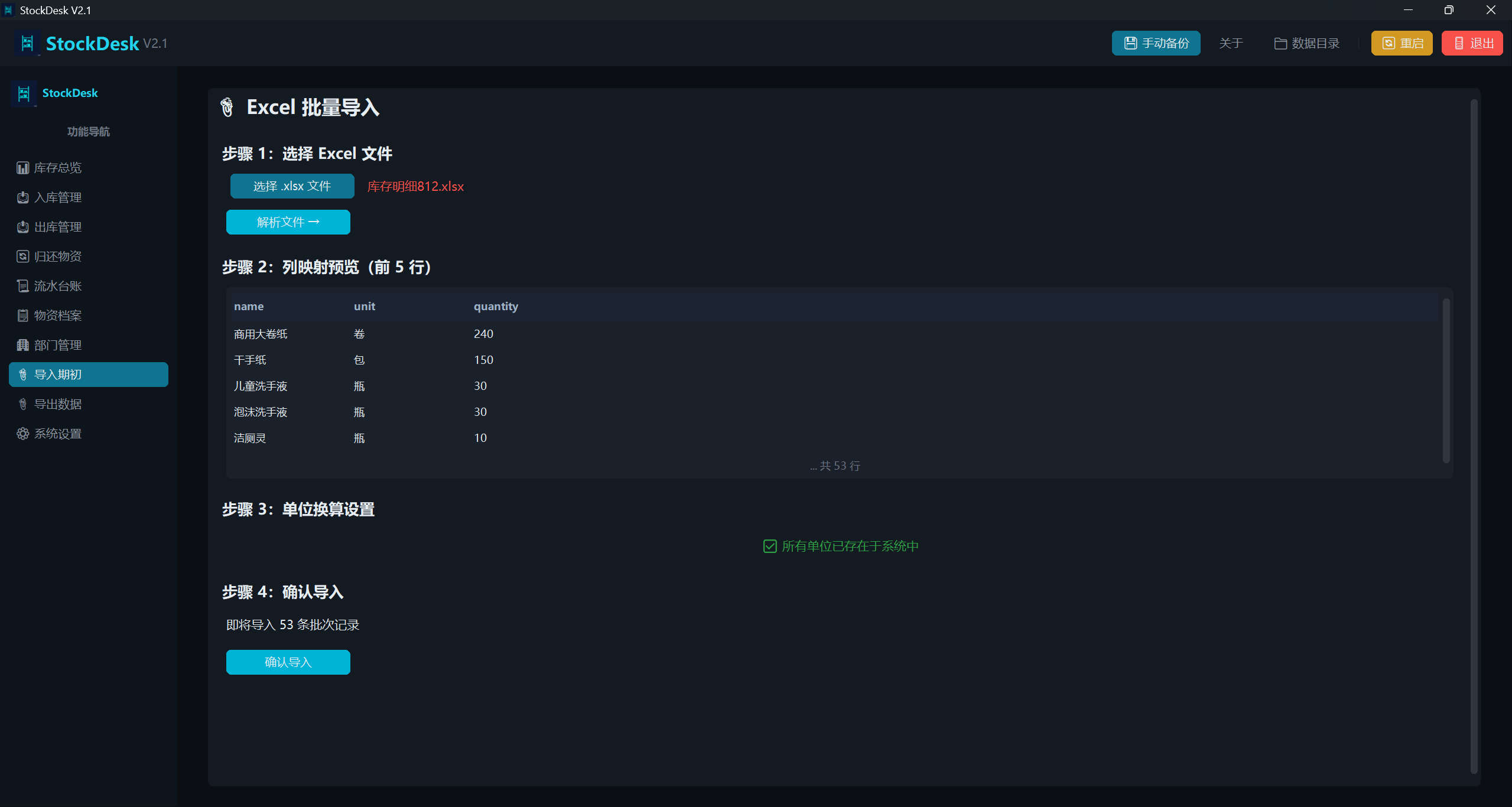This screenshot has width=1512, height=807.
Task: Click unit cell 包
Action: point(359,360)
